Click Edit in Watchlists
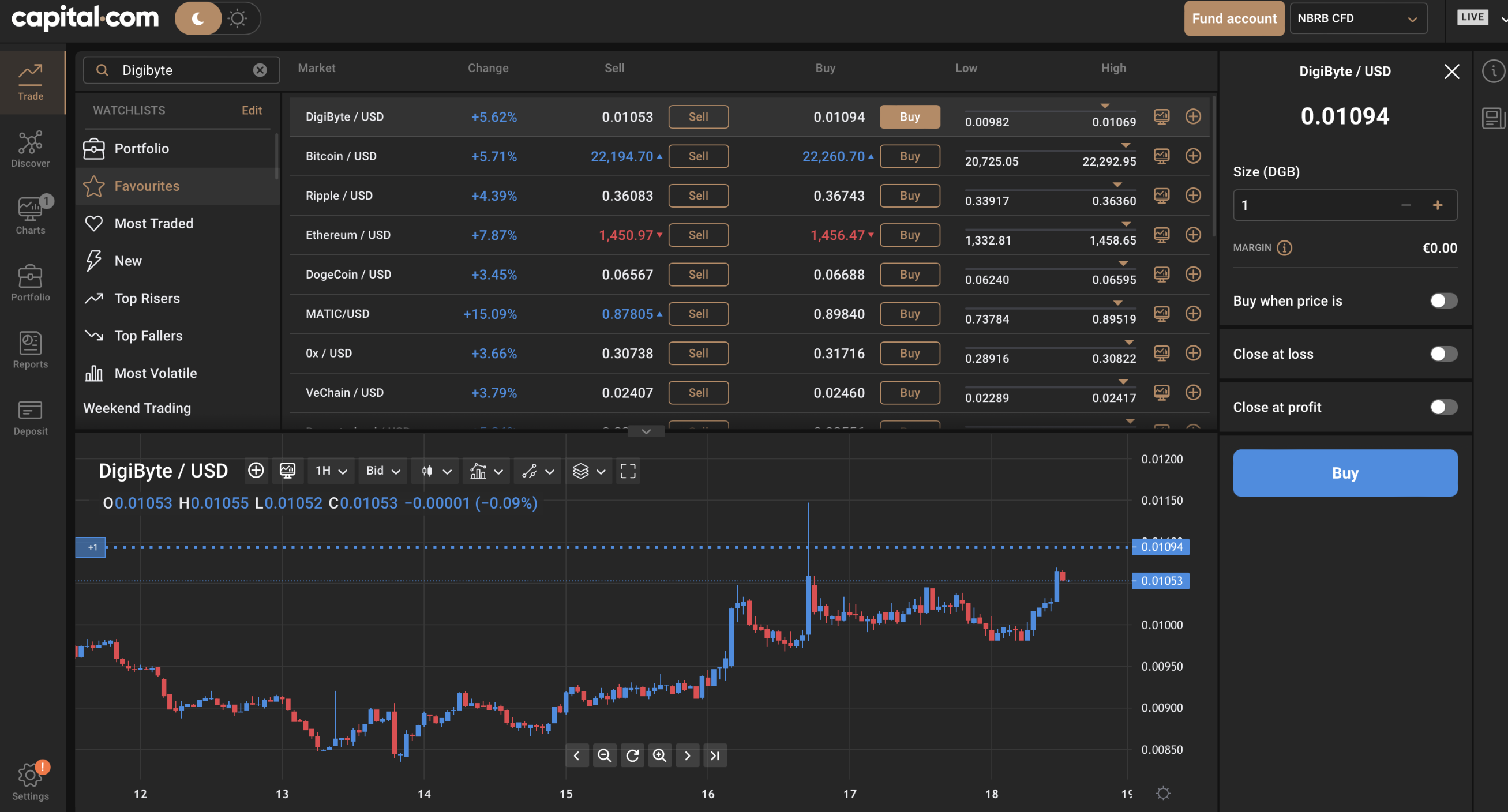 [x=252, y=111]
